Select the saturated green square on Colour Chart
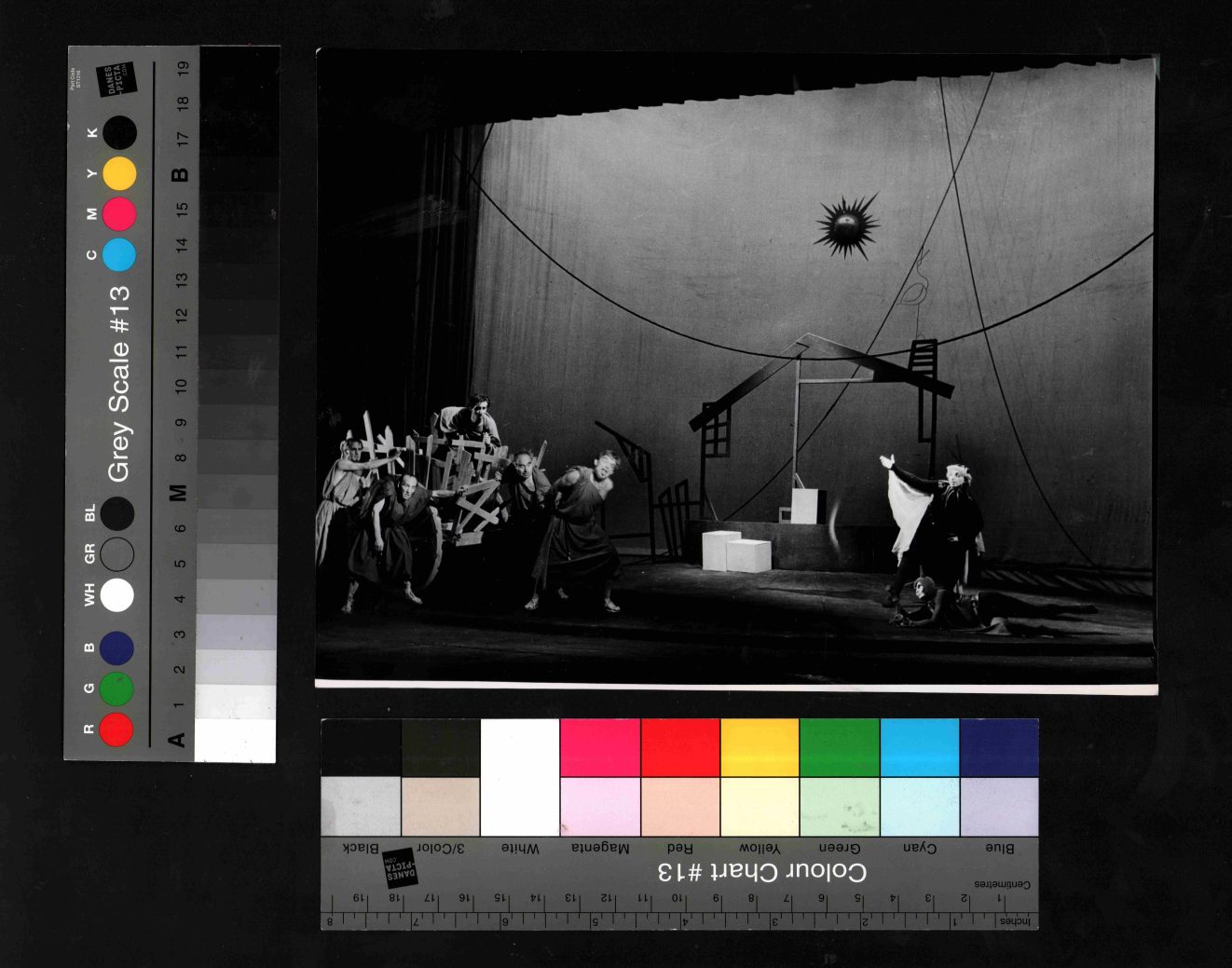Viewport: 1232px width, 968px height. point(840,747)
